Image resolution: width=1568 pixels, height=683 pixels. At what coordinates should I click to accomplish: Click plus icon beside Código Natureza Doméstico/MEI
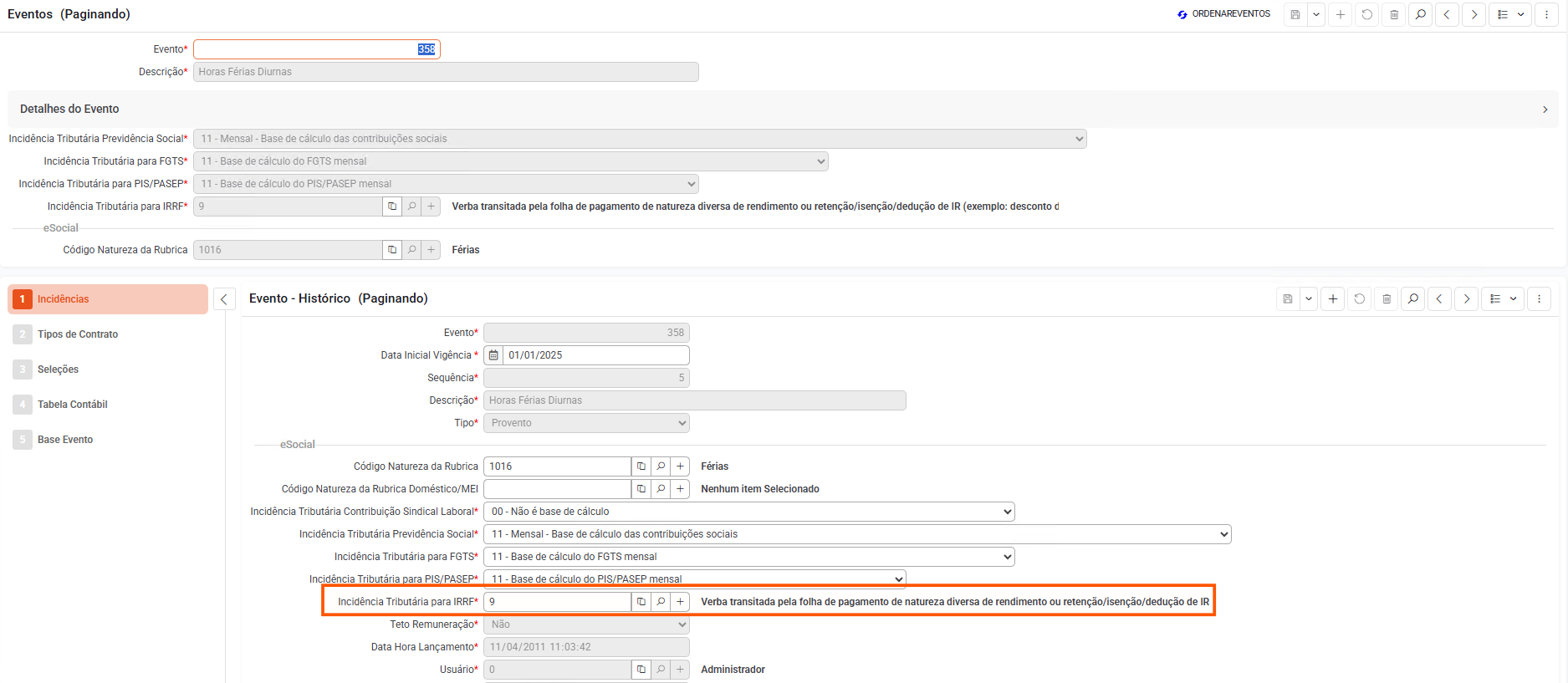(x=681, y=489)
